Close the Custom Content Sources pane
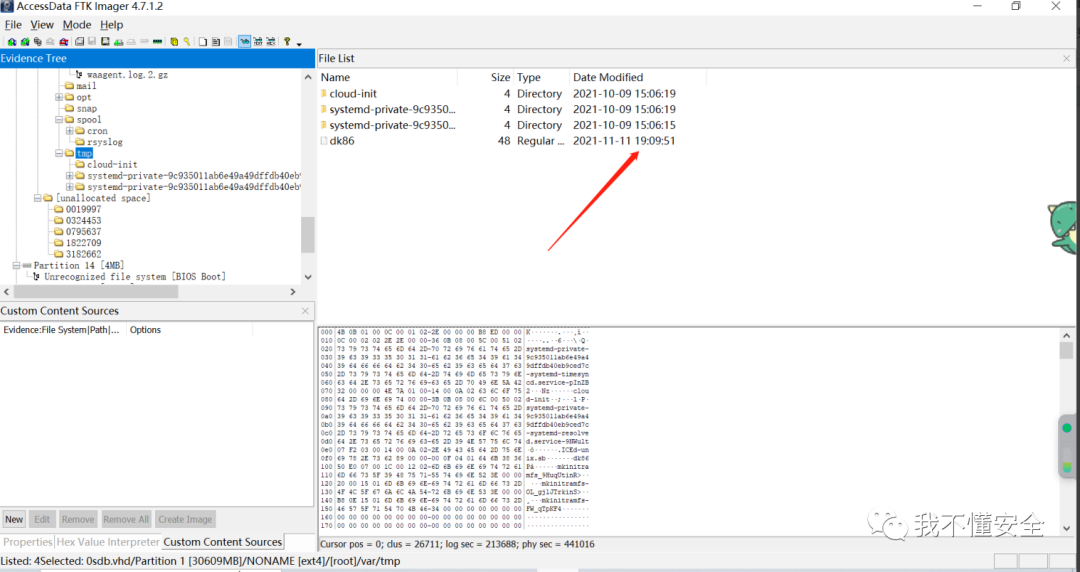 tap(305, 311)
